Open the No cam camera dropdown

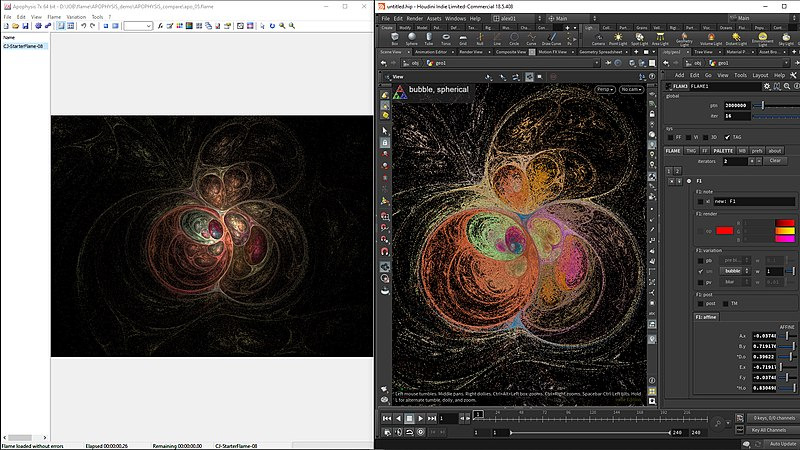pos(631,90)
